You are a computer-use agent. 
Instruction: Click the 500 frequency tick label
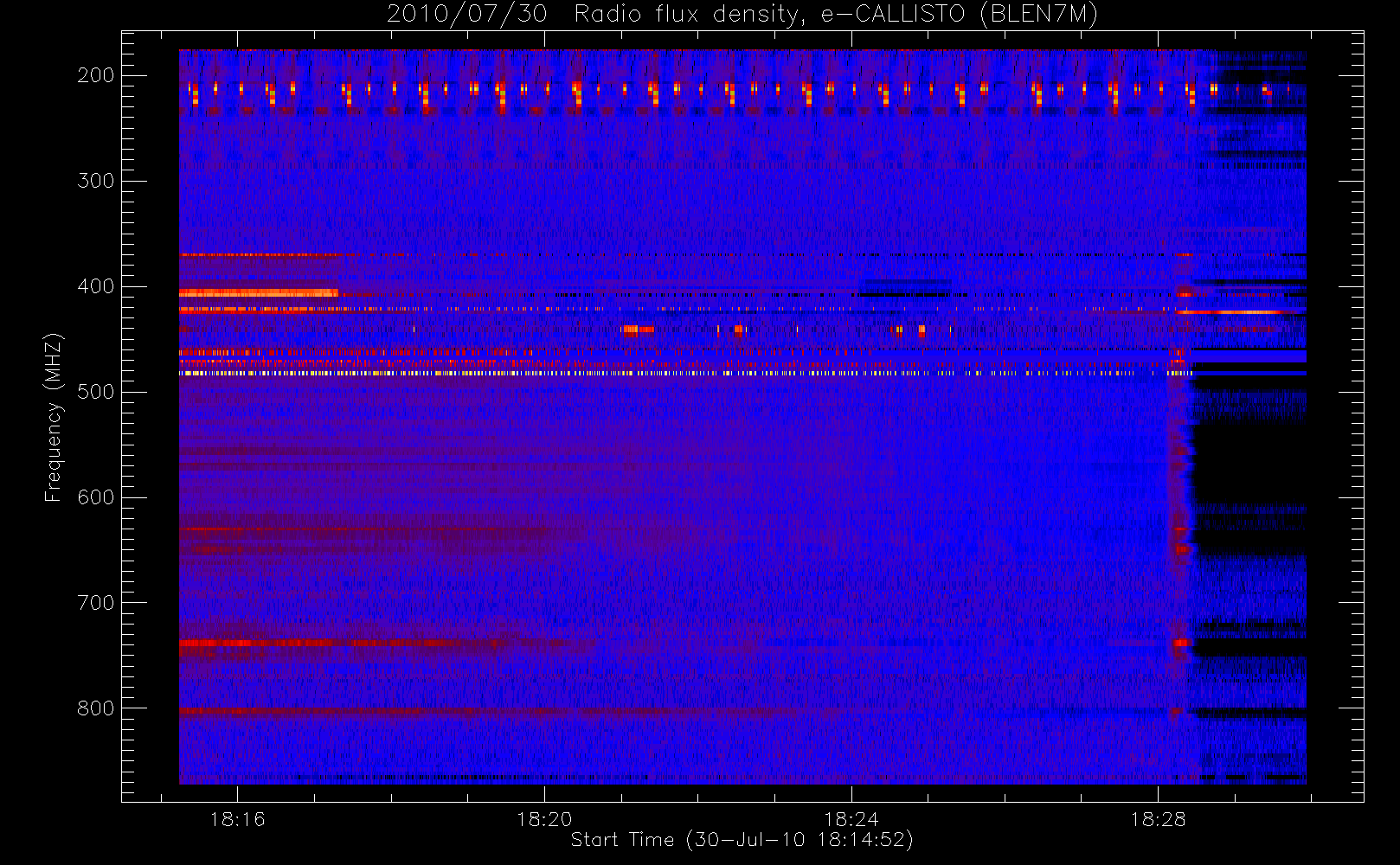click(x=96, y=392)
